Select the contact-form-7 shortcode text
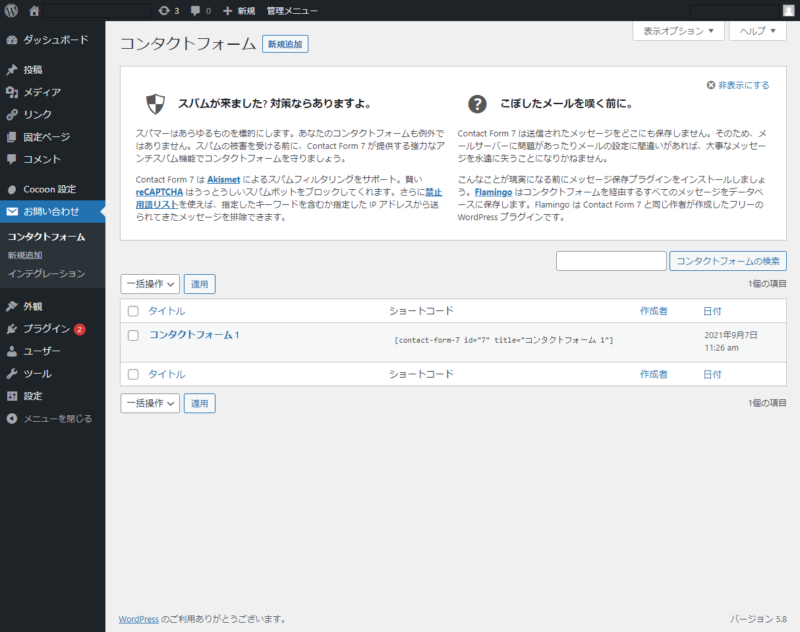The height and width of the screenshot is (632, 800). point(504,340)
